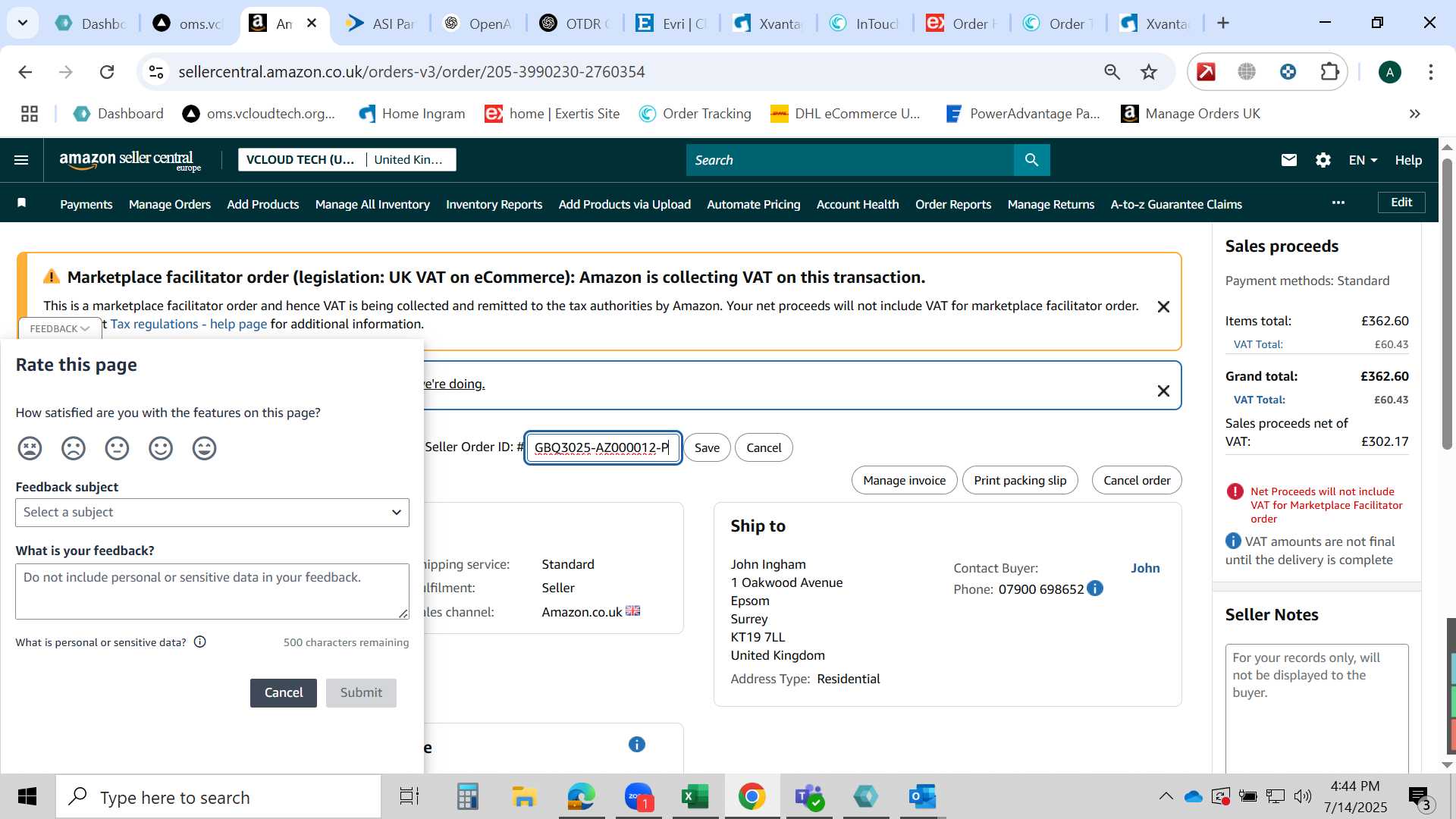Open the VCLOUD TECH account switcher
This screenshot has height=819, width=1456.
[347, 160]
